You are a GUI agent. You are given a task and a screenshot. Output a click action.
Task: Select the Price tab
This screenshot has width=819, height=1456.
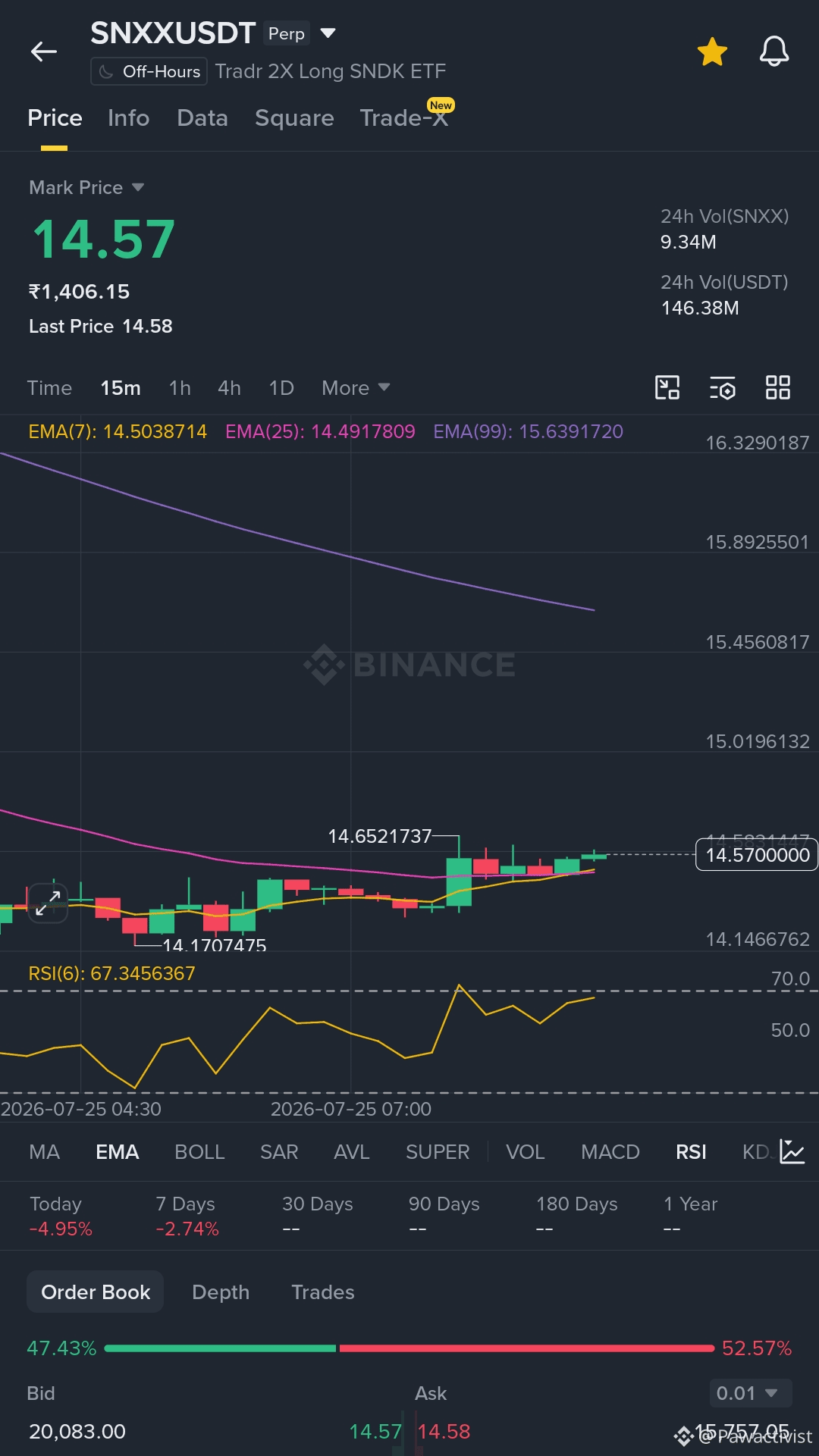(x=55, y=117)
